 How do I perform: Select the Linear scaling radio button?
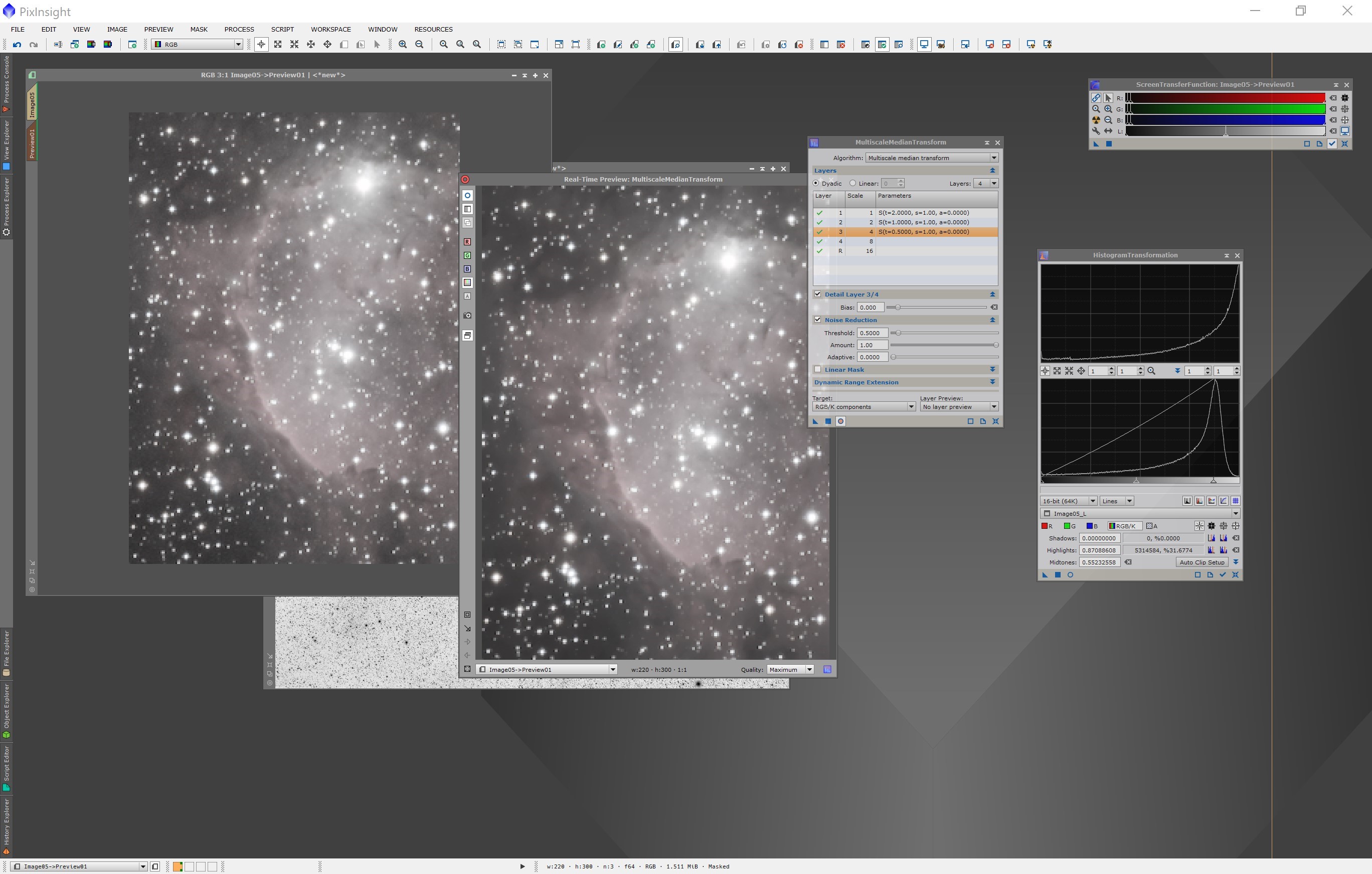tap(852, 184)
